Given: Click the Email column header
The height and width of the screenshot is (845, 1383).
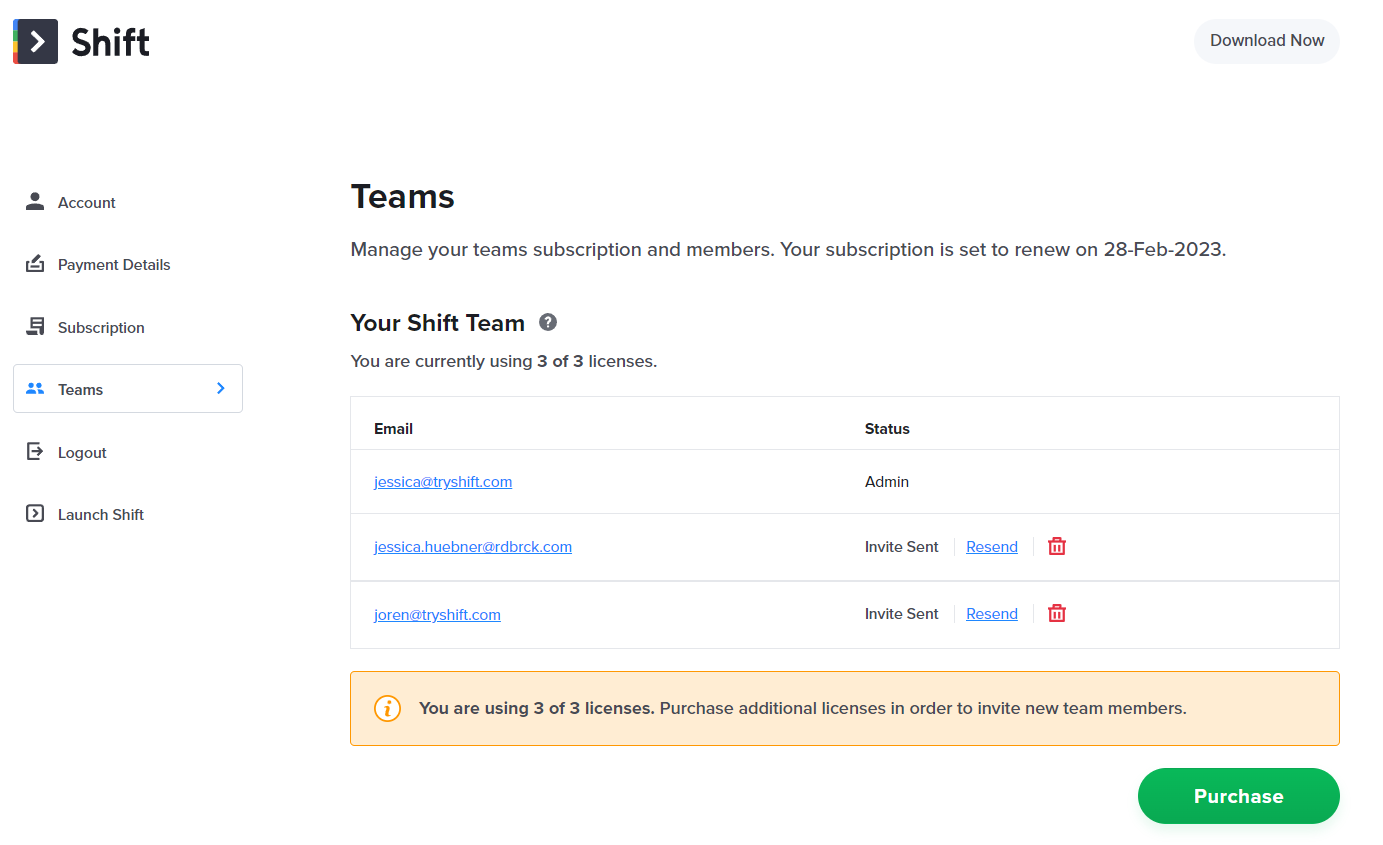Looking at the screenshot, I should coord(393,428).
